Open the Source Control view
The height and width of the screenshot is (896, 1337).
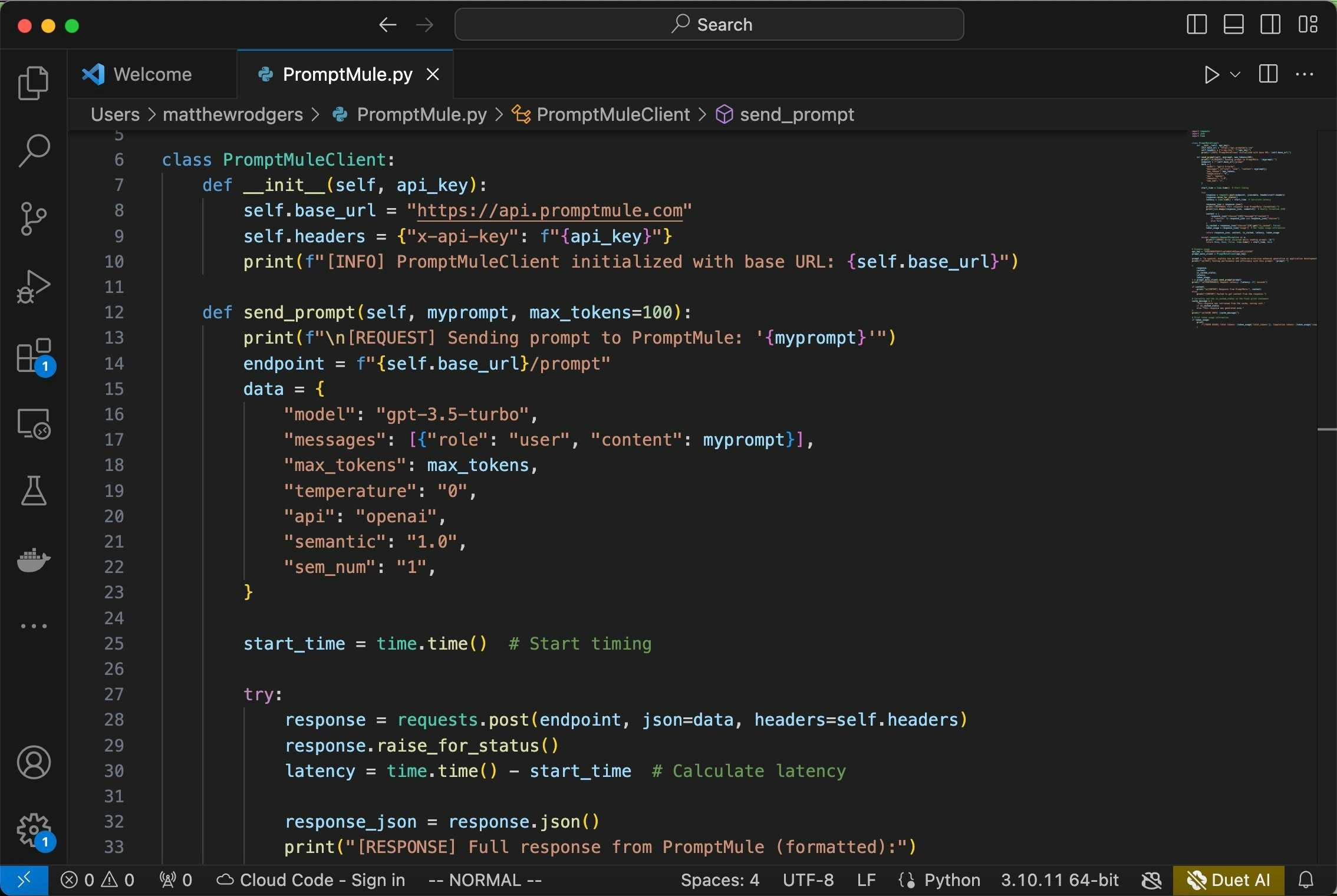[34, 218]
